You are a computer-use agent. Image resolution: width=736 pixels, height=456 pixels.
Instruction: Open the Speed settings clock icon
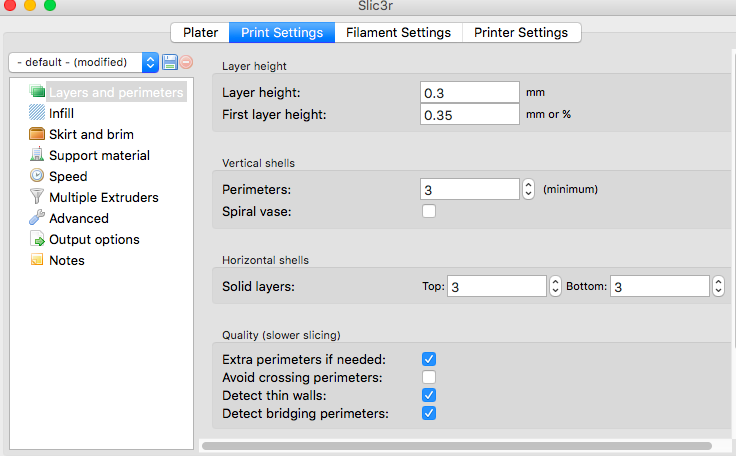click(38, 176)
